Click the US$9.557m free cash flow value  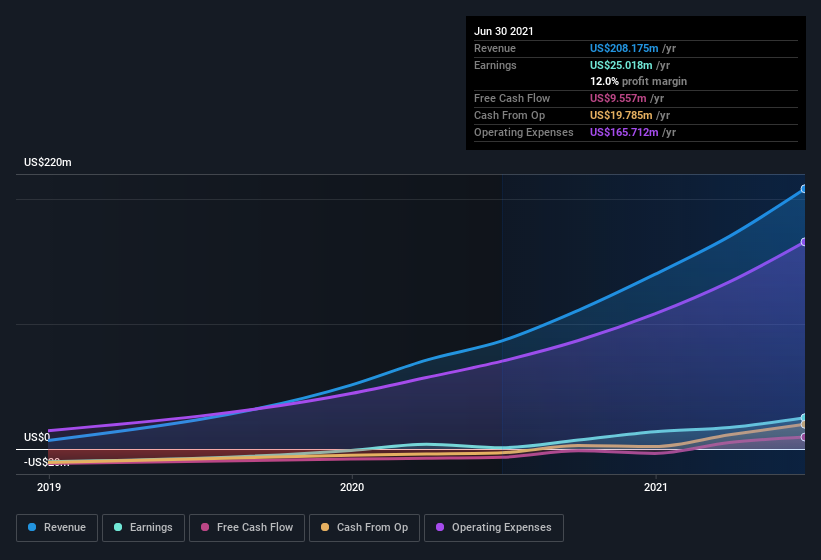618,98
